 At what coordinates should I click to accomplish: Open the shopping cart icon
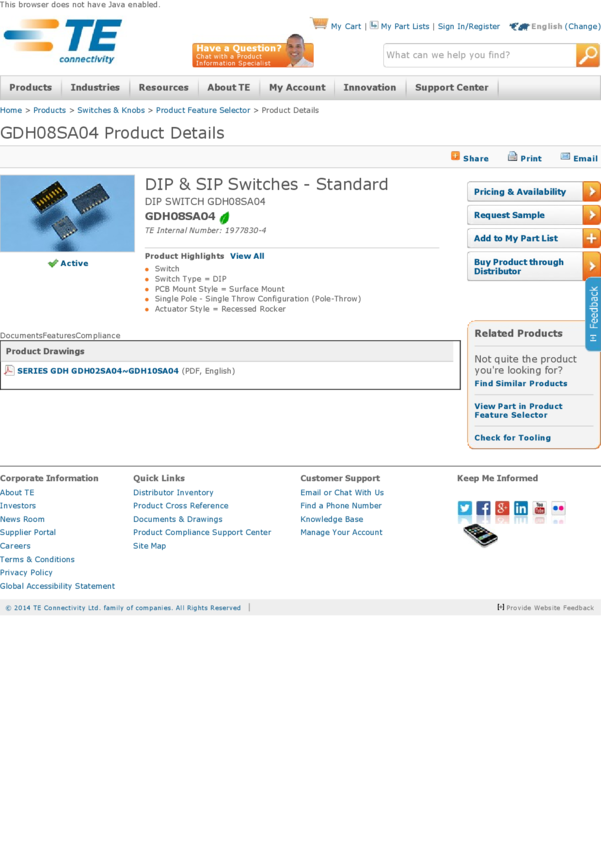(319, 23)
